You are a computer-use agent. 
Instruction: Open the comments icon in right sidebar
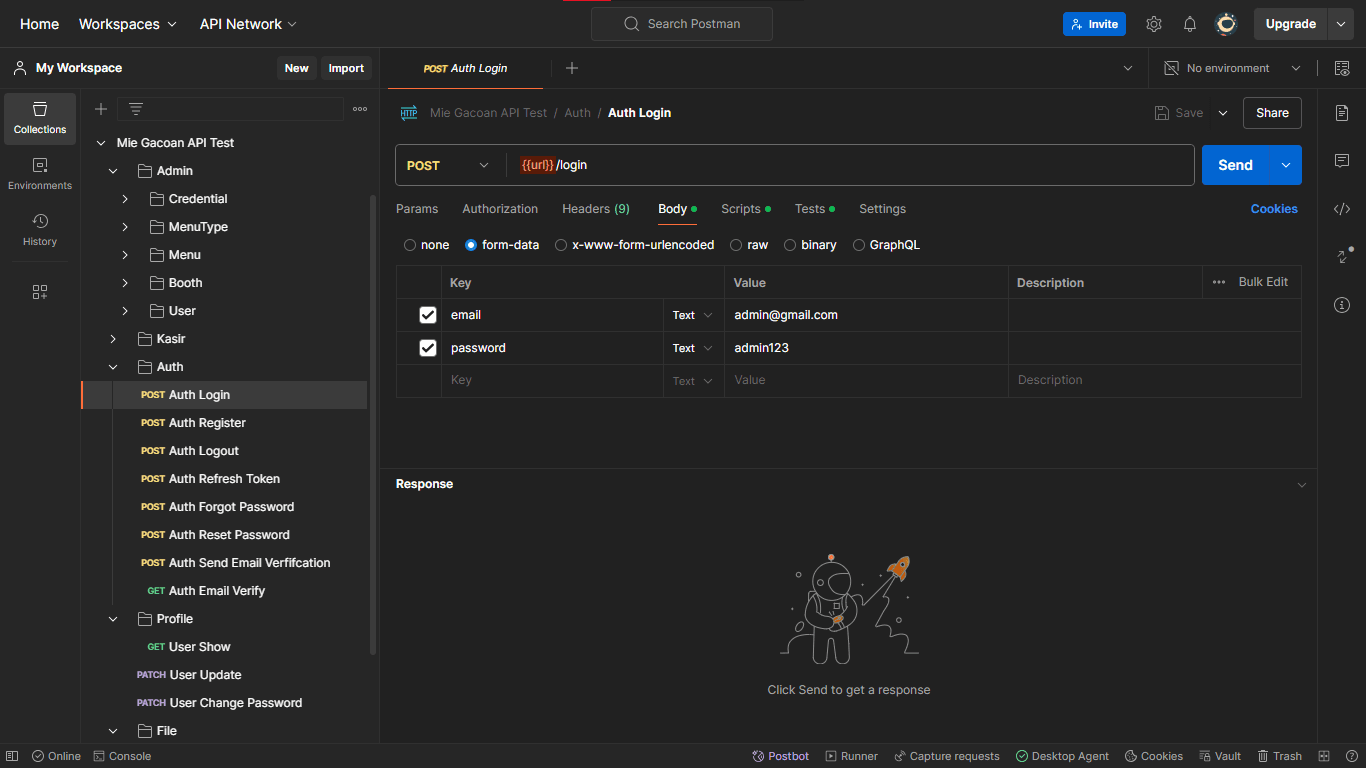(1342, 161)
